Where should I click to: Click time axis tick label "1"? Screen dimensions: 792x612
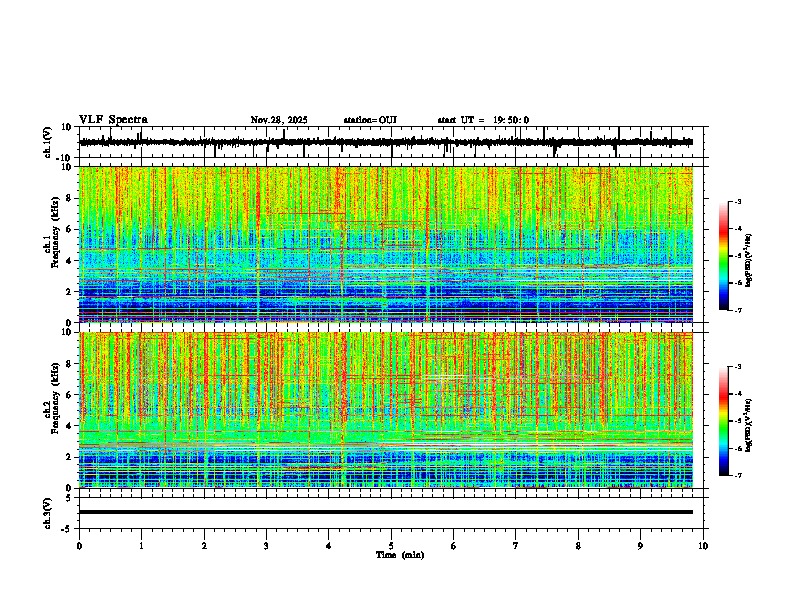coord(141,546)
